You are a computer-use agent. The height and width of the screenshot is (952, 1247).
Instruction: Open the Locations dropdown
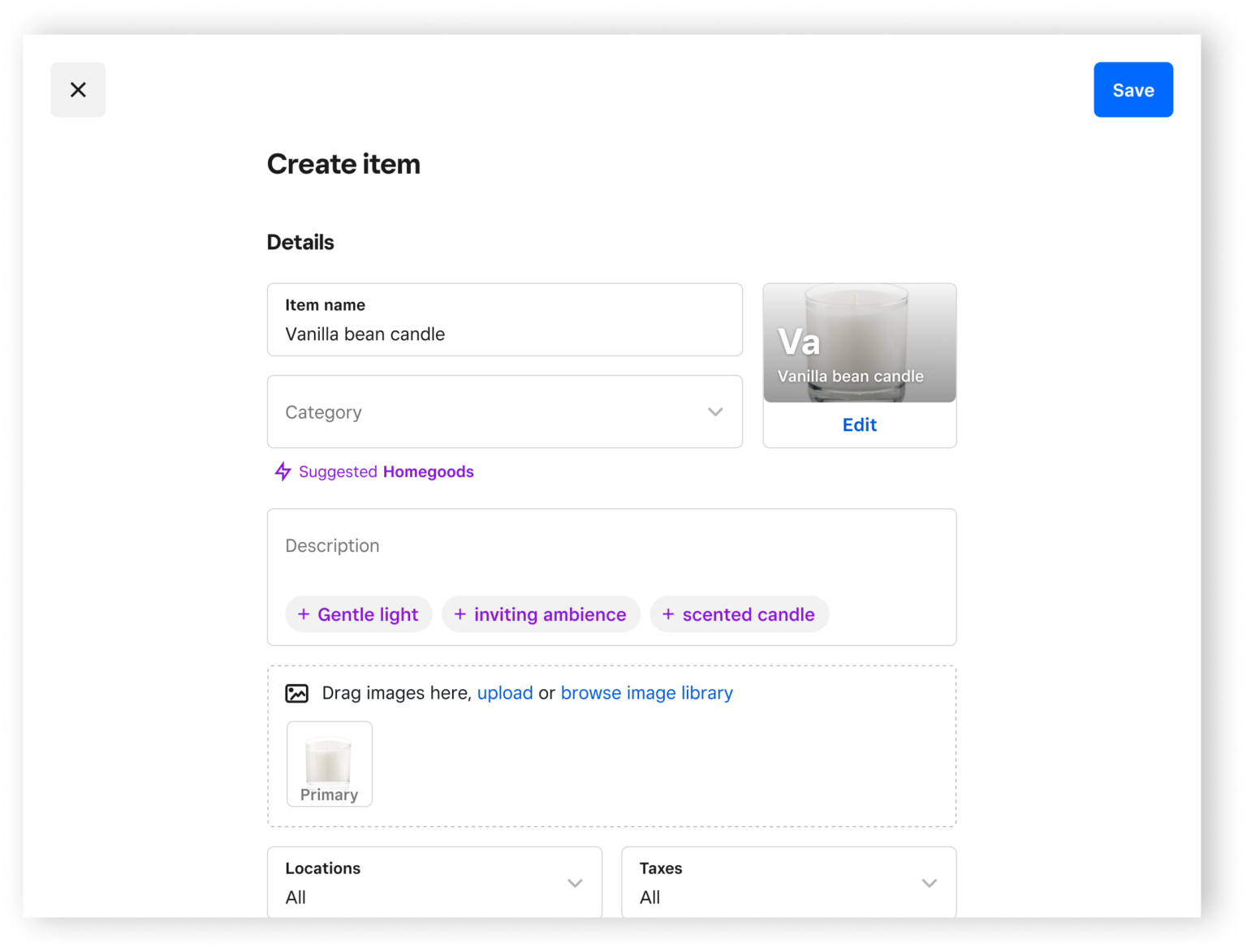[x=434, y=883]
